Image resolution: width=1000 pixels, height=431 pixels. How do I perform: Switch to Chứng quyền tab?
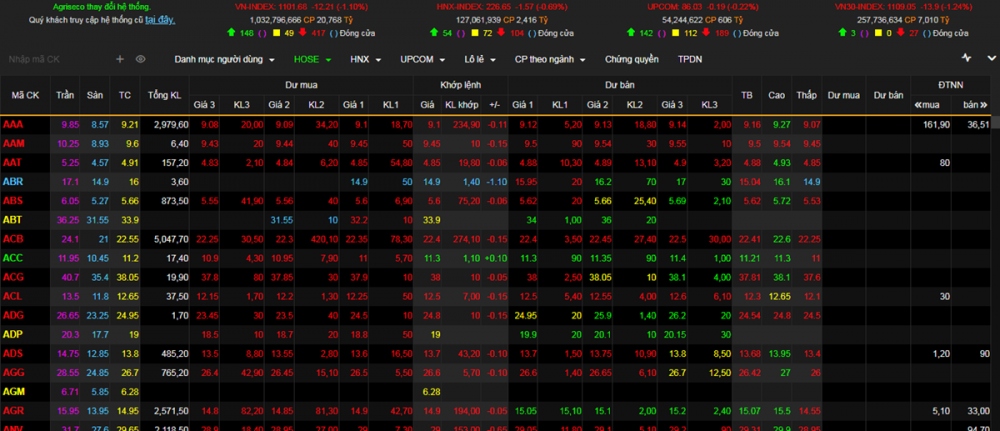(631, 59)
